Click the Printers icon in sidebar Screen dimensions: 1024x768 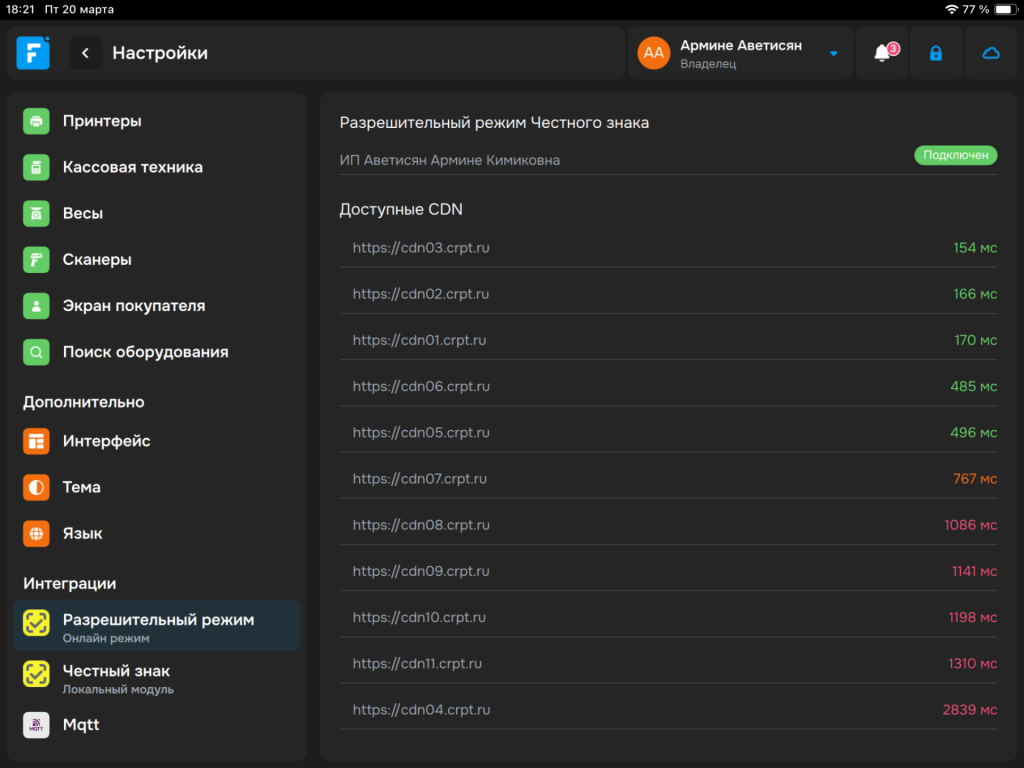(x=36, y=121)
